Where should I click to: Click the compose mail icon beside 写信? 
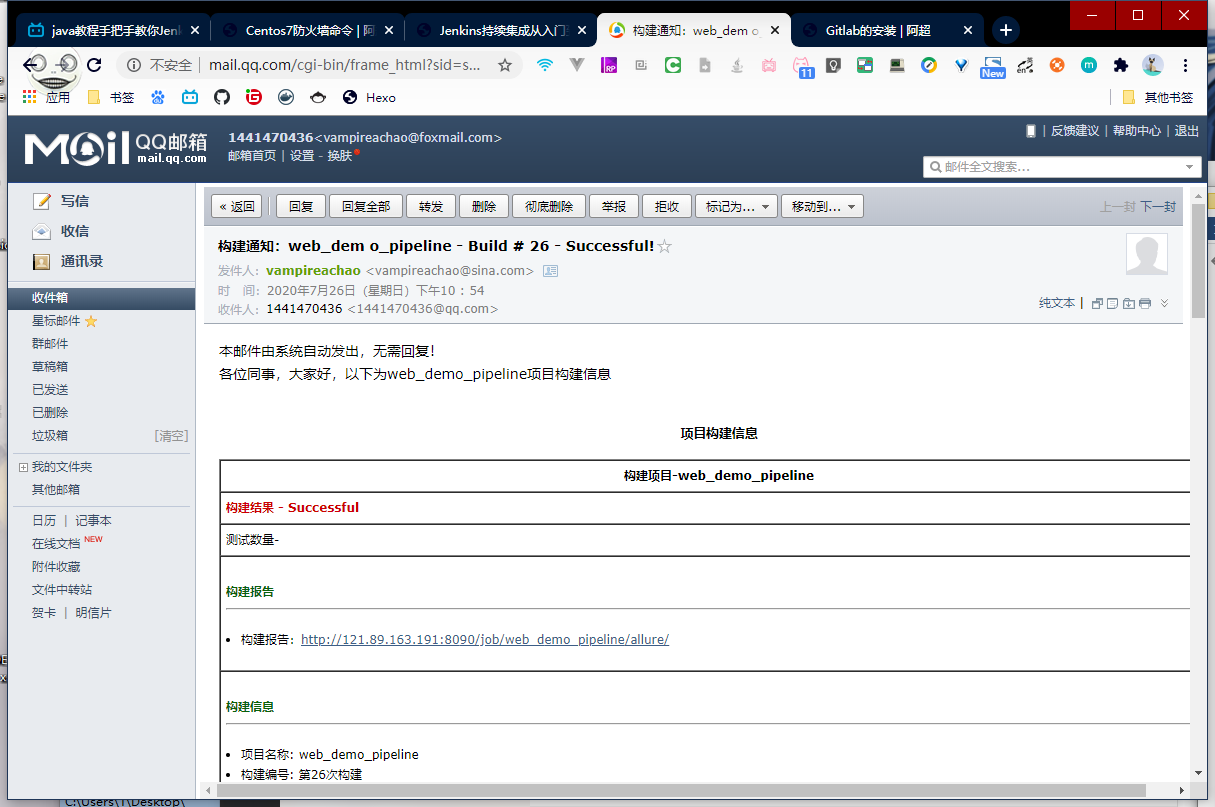pos(42,201)
